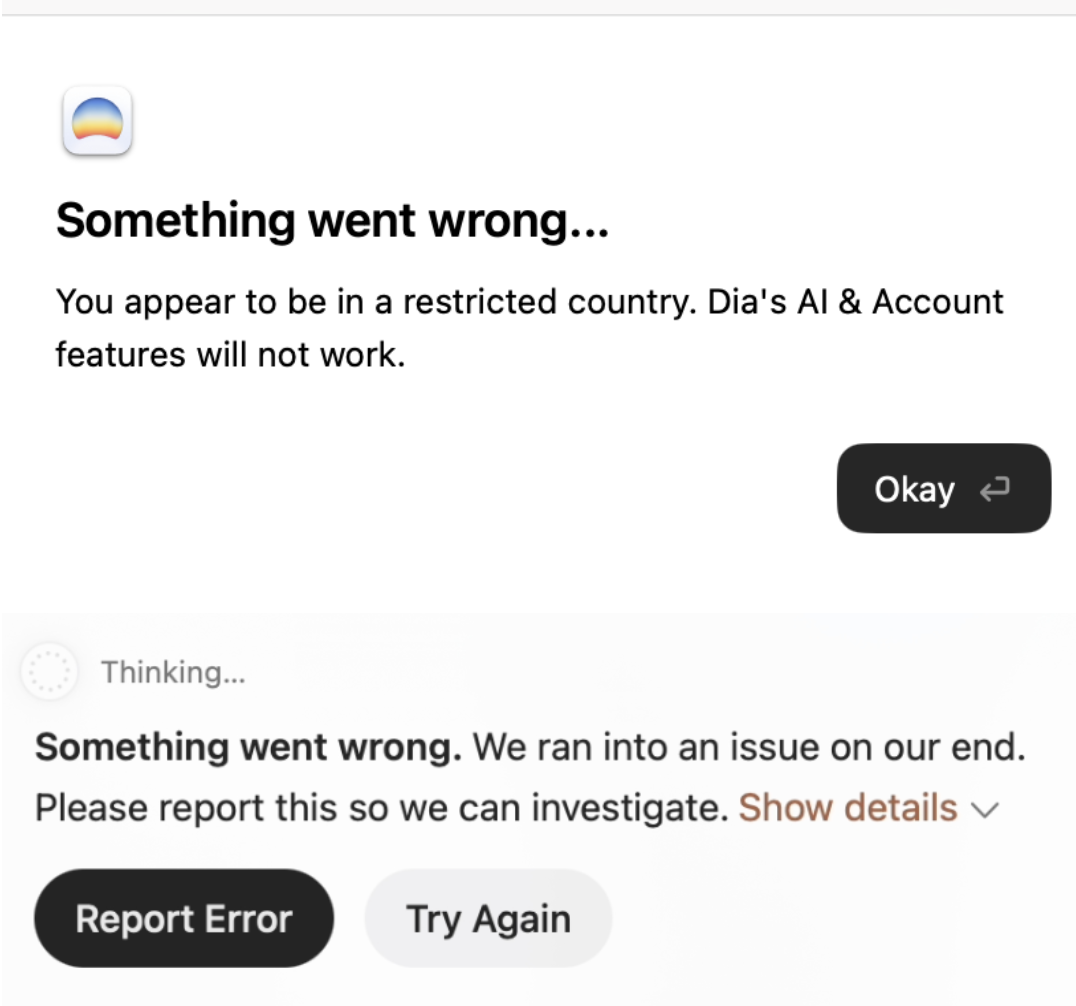Viewport: 1076px width, 1006px height.
Task: Click the "Report" word on the dark pill button
Action: pos(132,918)
